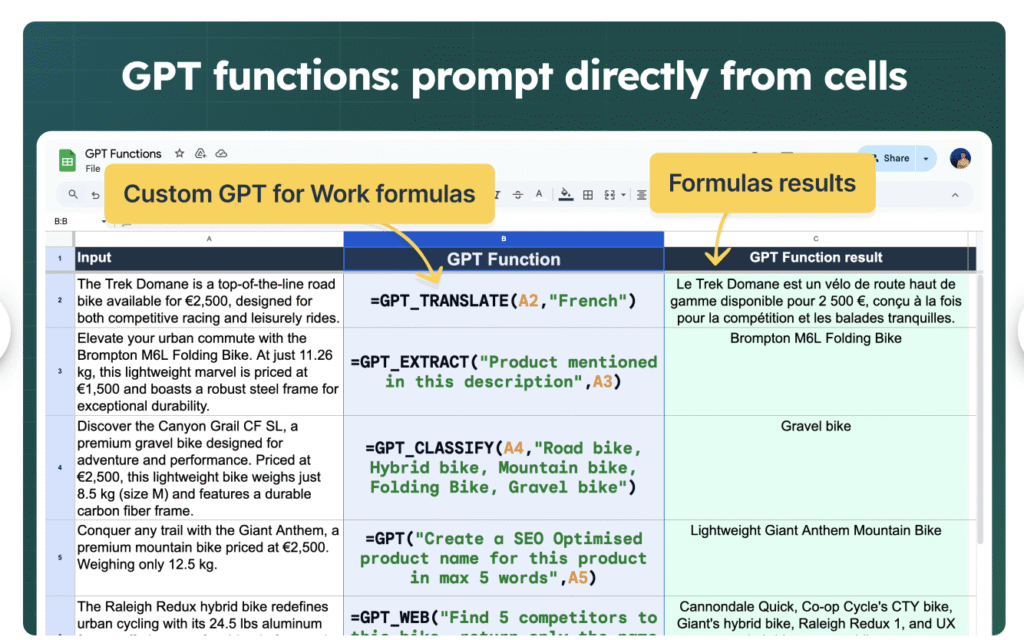Click the Share button
The image size is (1024, 640).
(x=889, y=158)
